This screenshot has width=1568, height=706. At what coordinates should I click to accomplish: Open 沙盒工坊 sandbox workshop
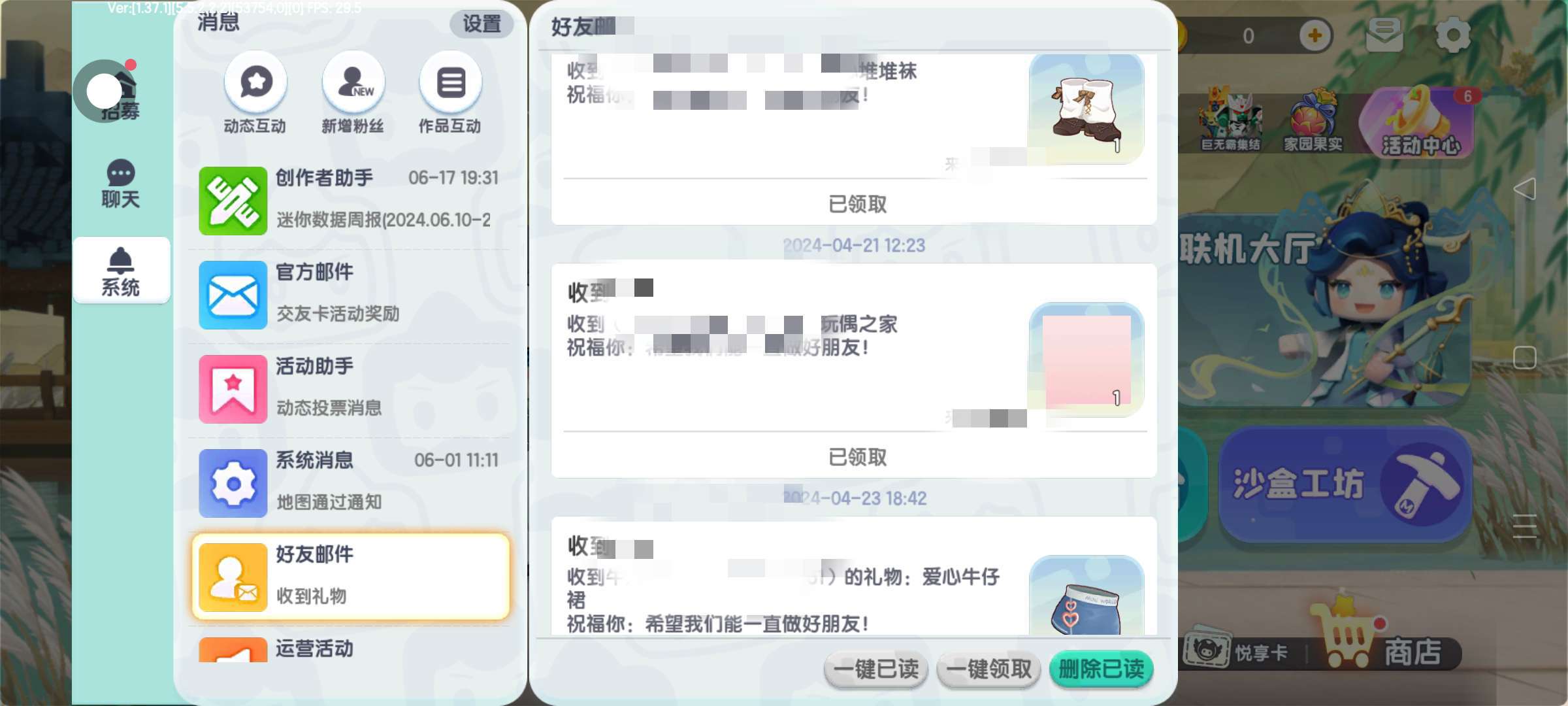[1345, 484]
